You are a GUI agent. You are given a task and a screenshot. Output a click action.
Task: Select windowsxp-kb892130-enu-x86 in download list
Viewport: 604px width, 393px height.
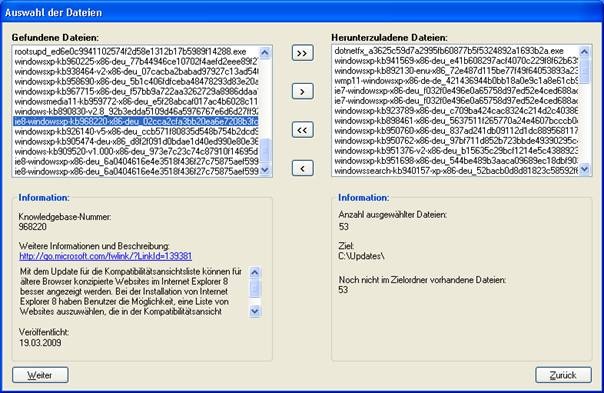point(456,71)
